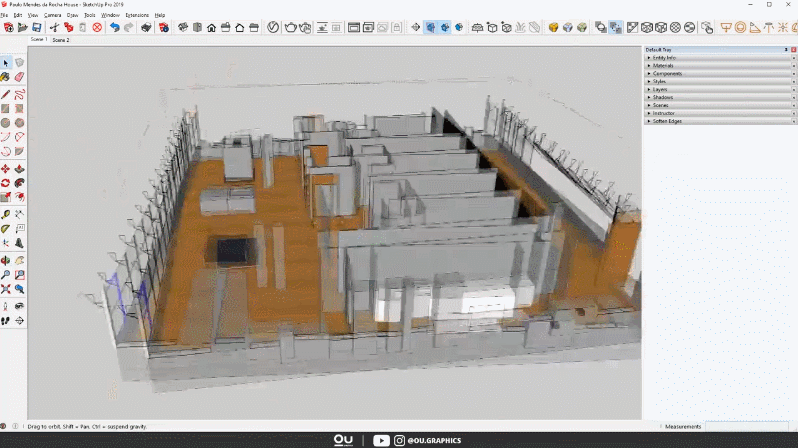Expand the Layers panel
Viewport: 798px width, 448px height.
coord(661,89)
